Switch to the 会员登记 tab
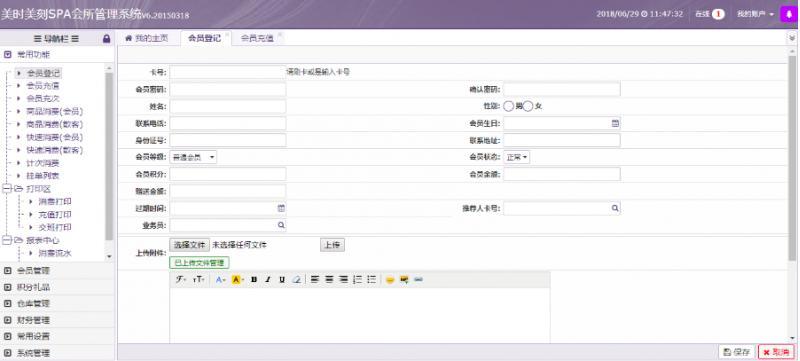Image resolution: width=800 pixels, height=361 pixels. [x=205, y=38]
